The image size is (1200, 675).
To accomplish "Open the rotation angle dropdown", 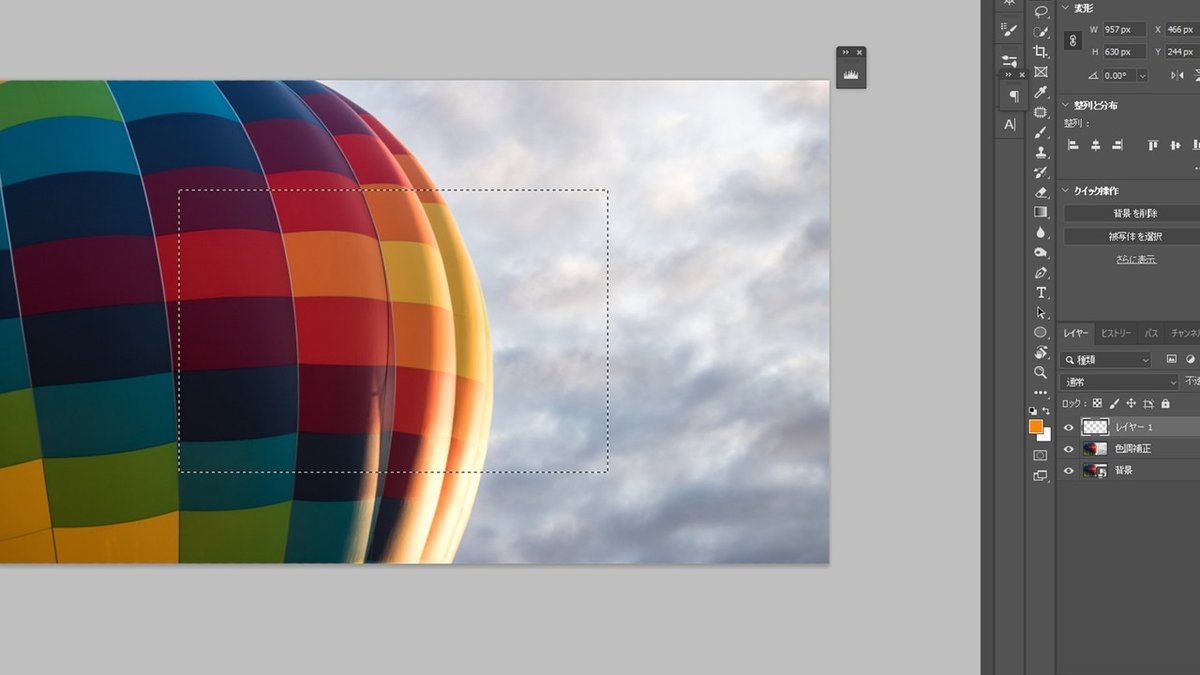I will coord(1142,75).
